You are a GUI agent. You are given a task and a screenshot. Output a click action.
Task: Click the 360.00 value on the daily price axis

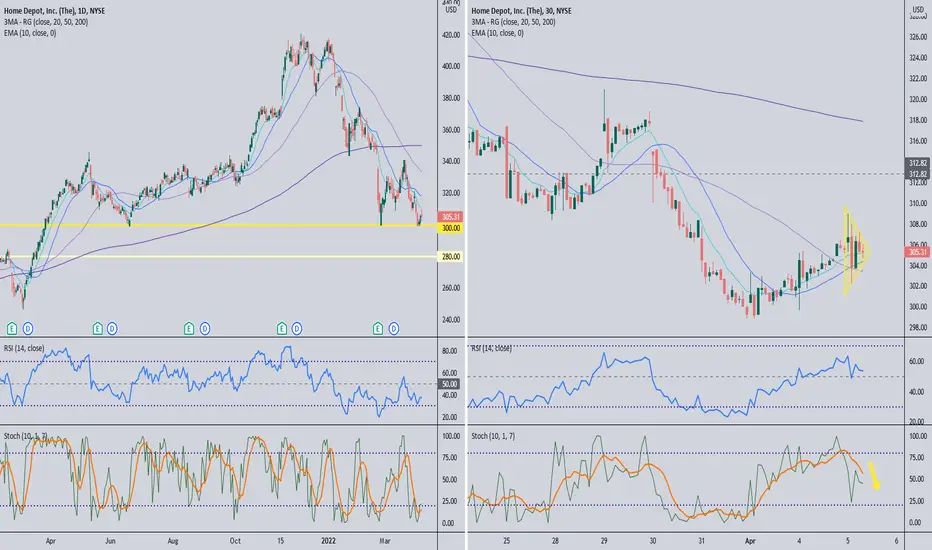452,130
